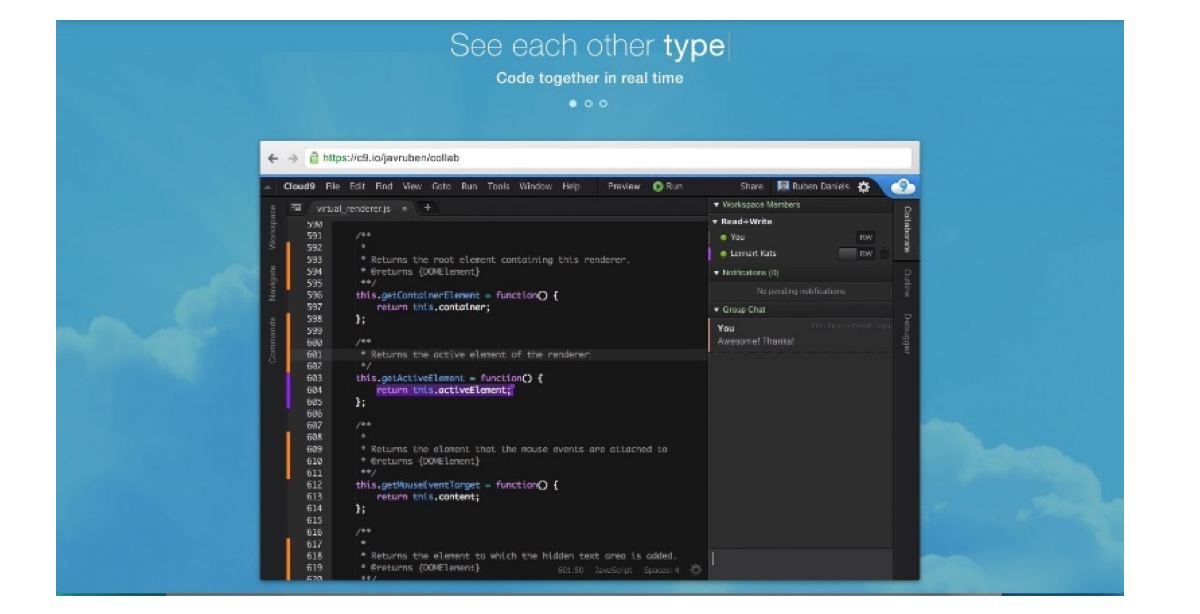This screenshot has height=614, width=1200.
Task: Open the Run menu in the menu bar
Action: coord(469,186)
